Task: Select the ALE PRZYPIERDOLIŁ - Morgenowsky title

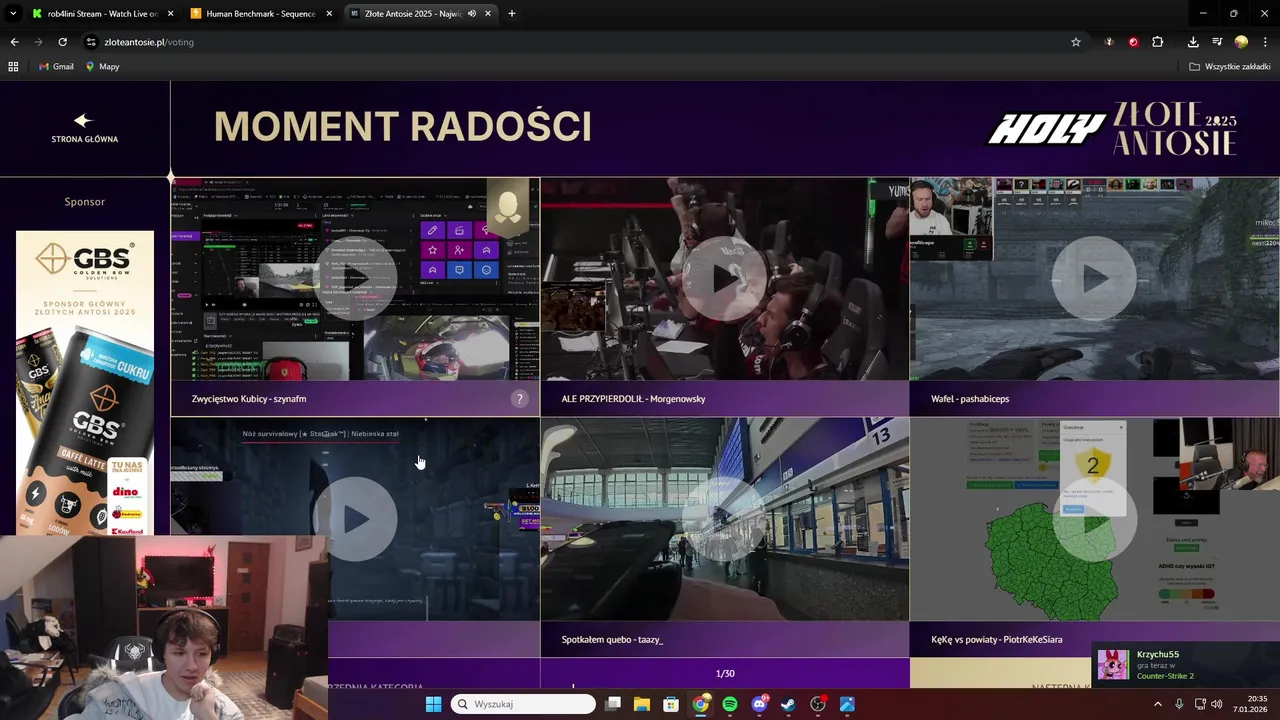Action: point(633,398)
